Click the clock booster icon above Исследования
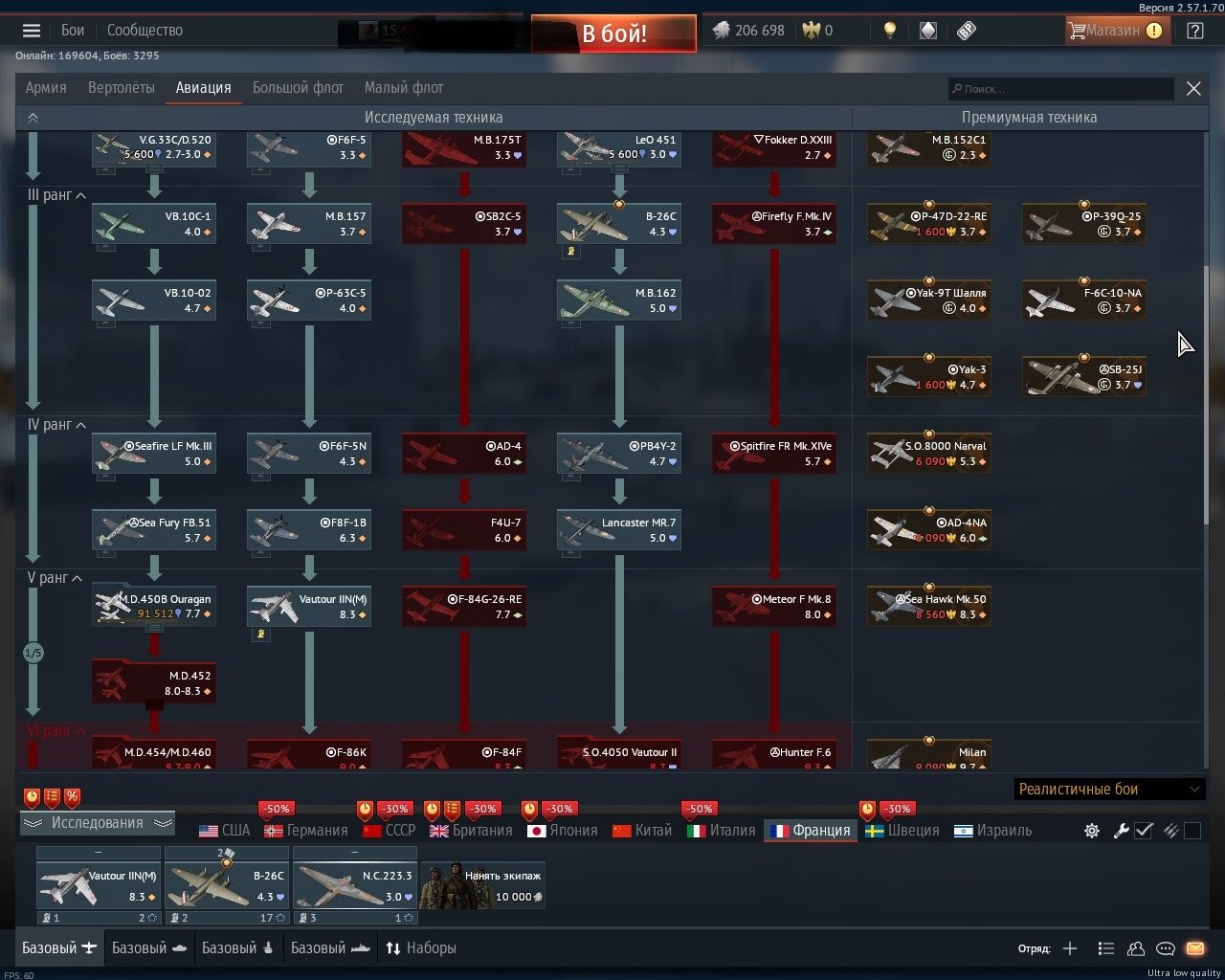Viewport: 1225px width, 980px height. click(33, 796)
